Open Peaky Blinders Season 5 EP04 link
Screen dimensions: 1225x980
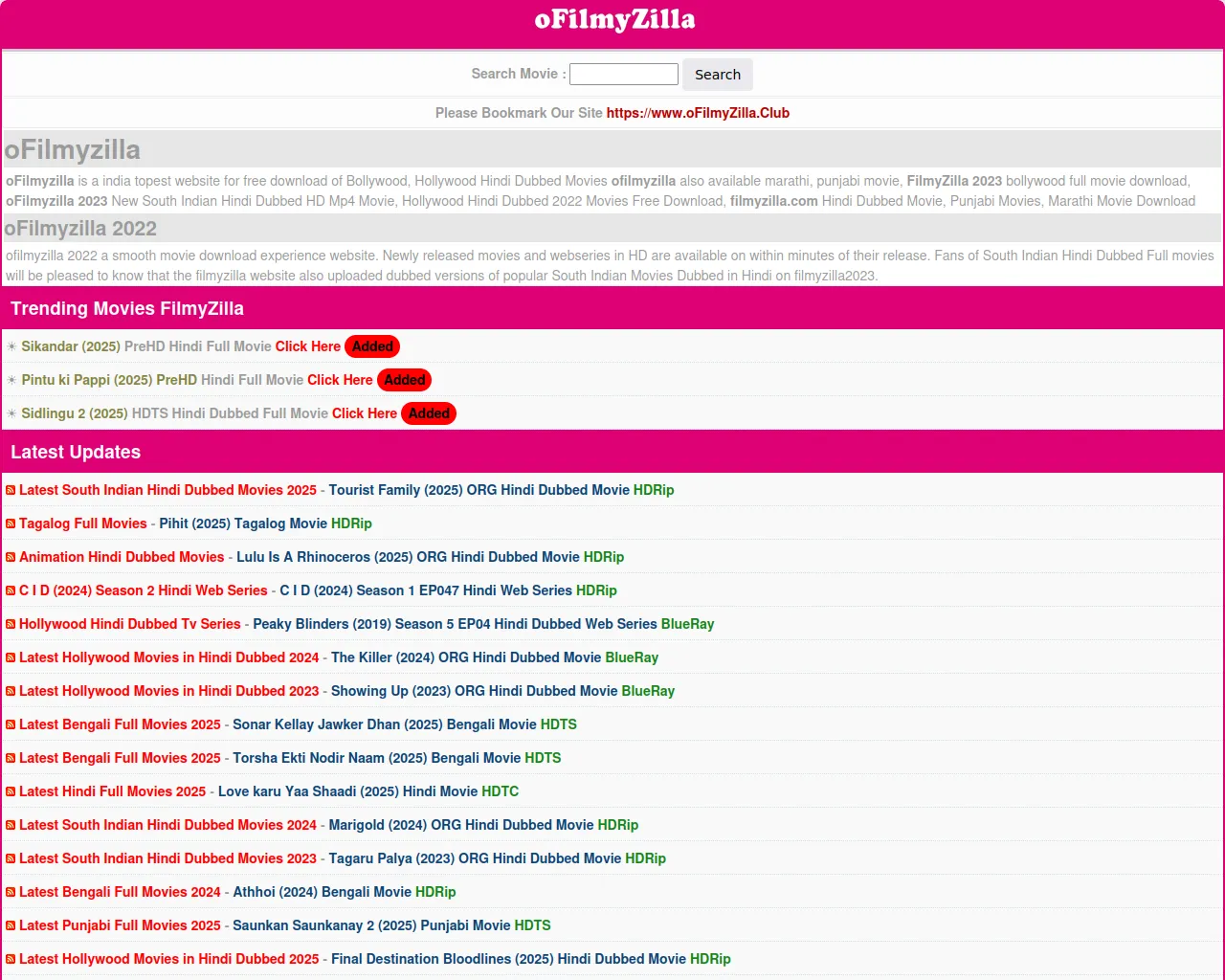[x=484, y=624]
